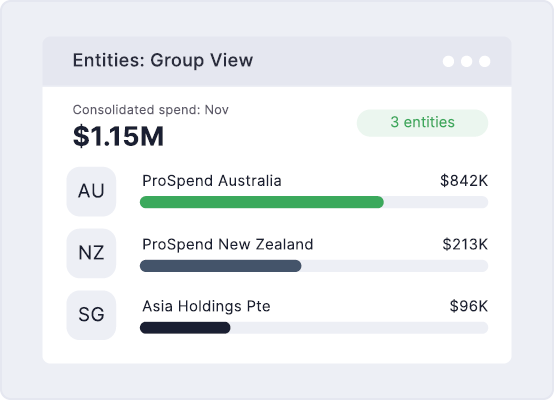Image resolution: width=554 pixels, height=400 pixels.
Task: Select the $96K amount value
Action: click(x=468, y=306)
